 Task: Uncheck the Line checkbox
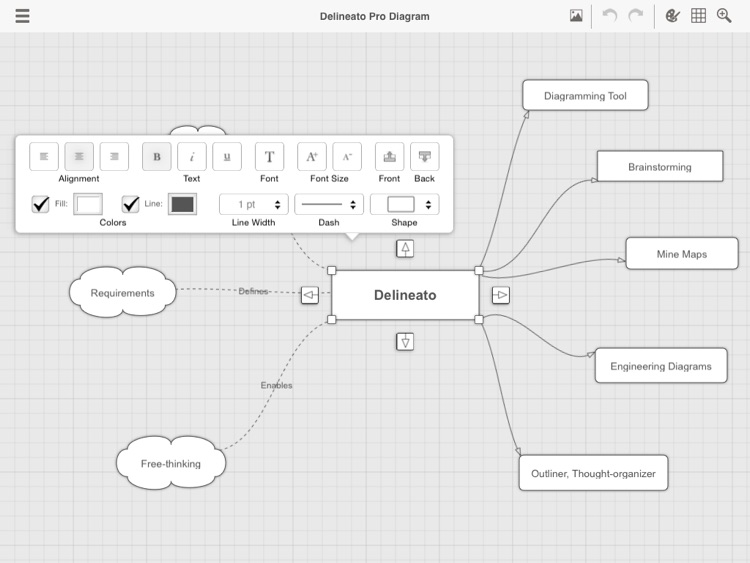pos(131,204)
